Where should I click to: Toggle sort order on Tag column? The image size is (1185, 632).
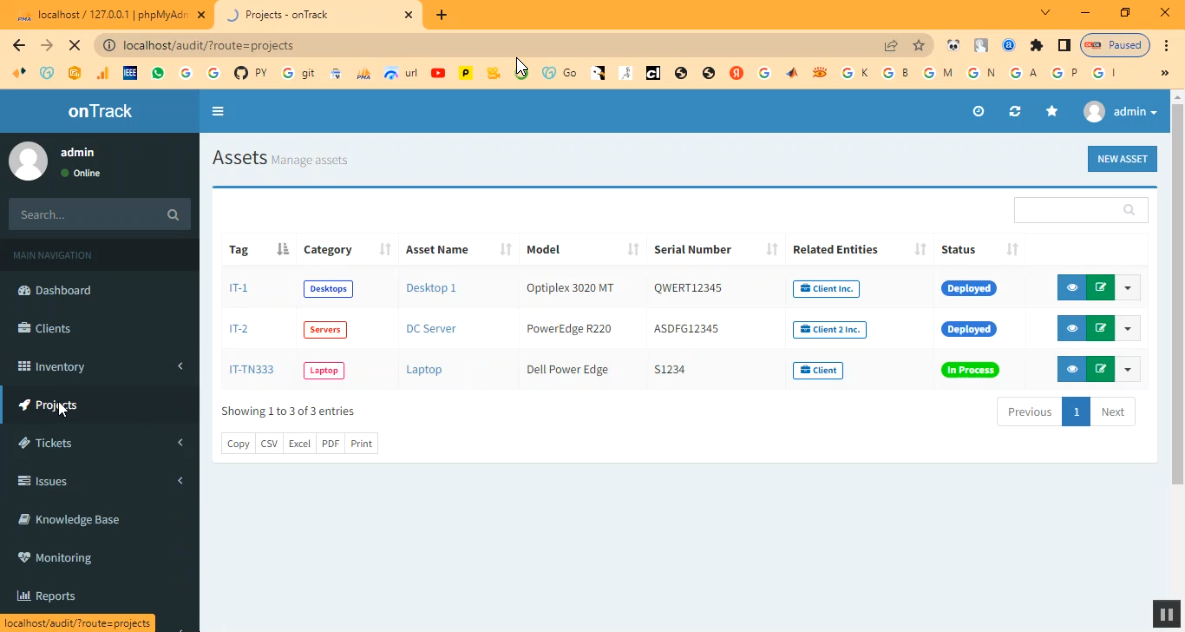point(258,249)
